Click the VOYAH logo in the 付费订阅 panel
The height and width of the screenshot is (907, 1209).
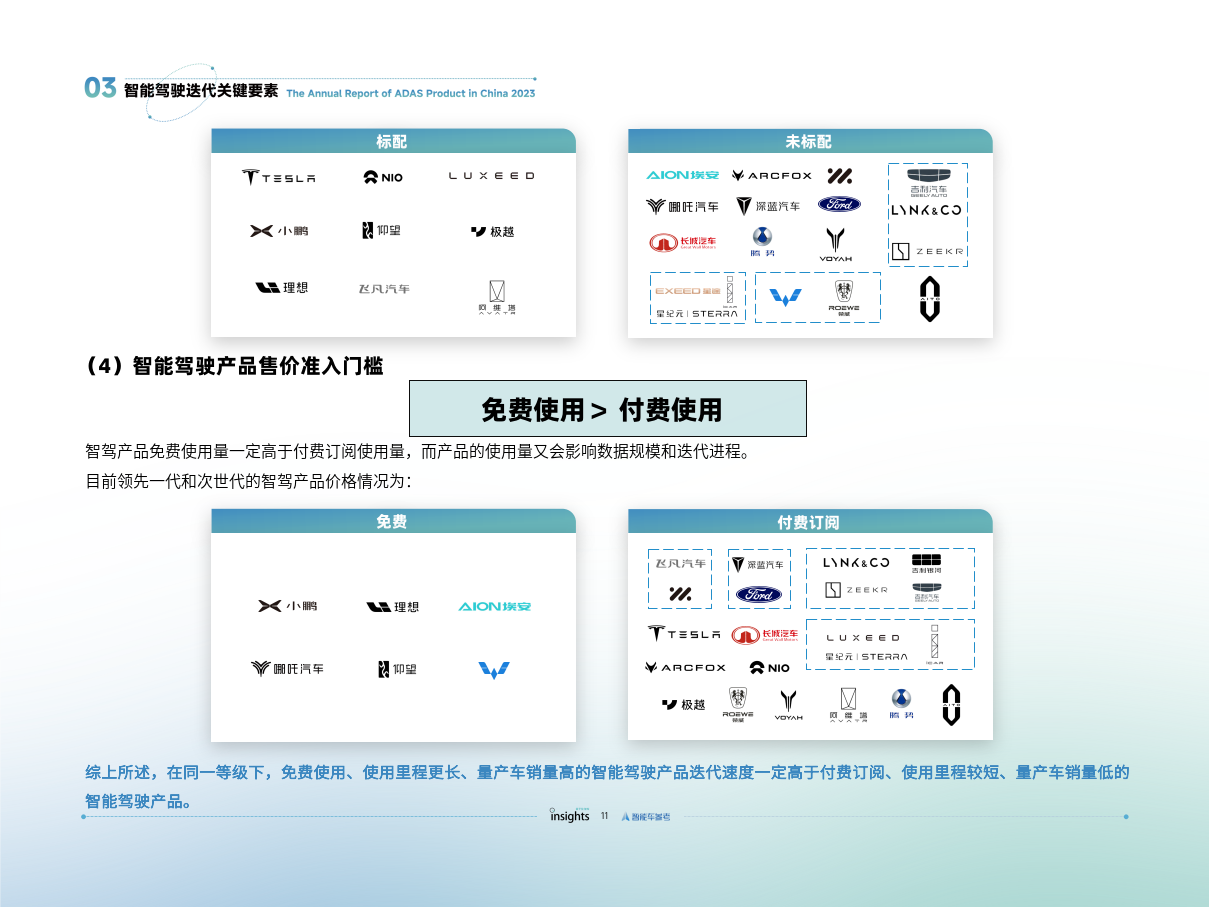(789, 704)
